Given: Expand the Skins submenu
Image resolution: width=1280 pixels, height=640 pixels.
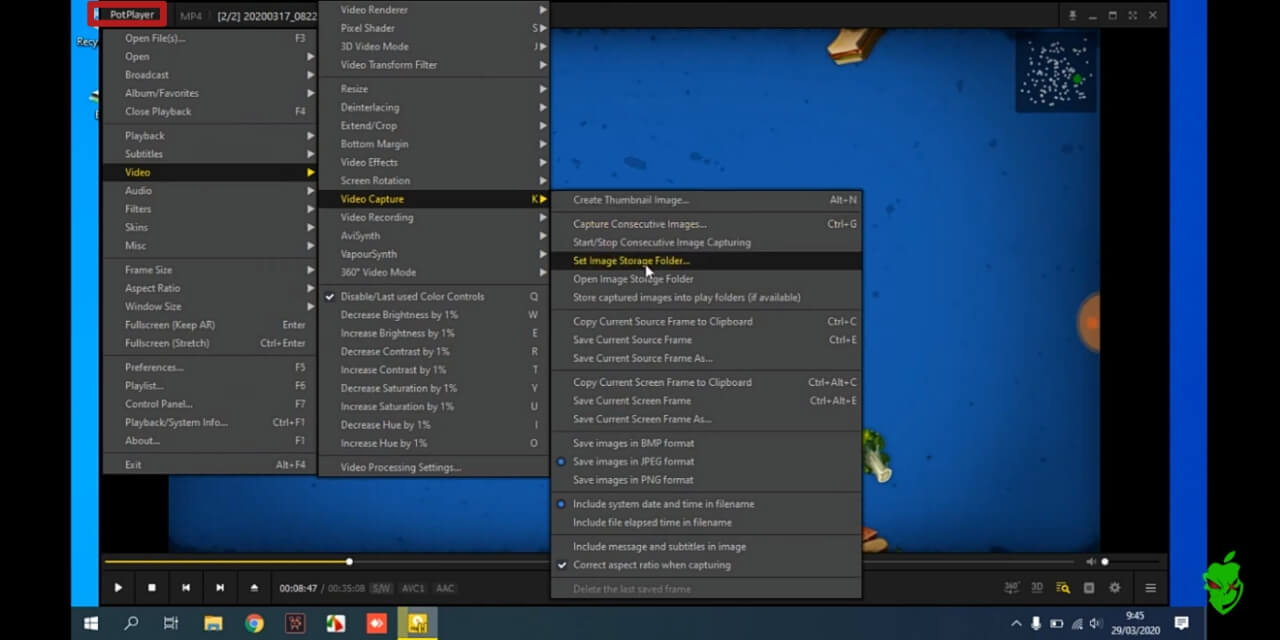Looking at the screenshot, I should pyautogui.click(x=210, y=227).
